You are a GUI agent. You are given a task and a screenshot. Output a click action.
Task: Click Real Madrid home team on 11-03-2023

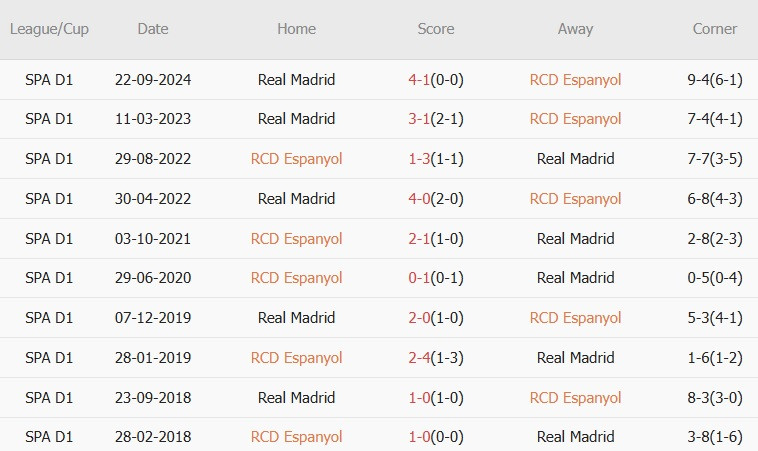(x=296, y=119)
